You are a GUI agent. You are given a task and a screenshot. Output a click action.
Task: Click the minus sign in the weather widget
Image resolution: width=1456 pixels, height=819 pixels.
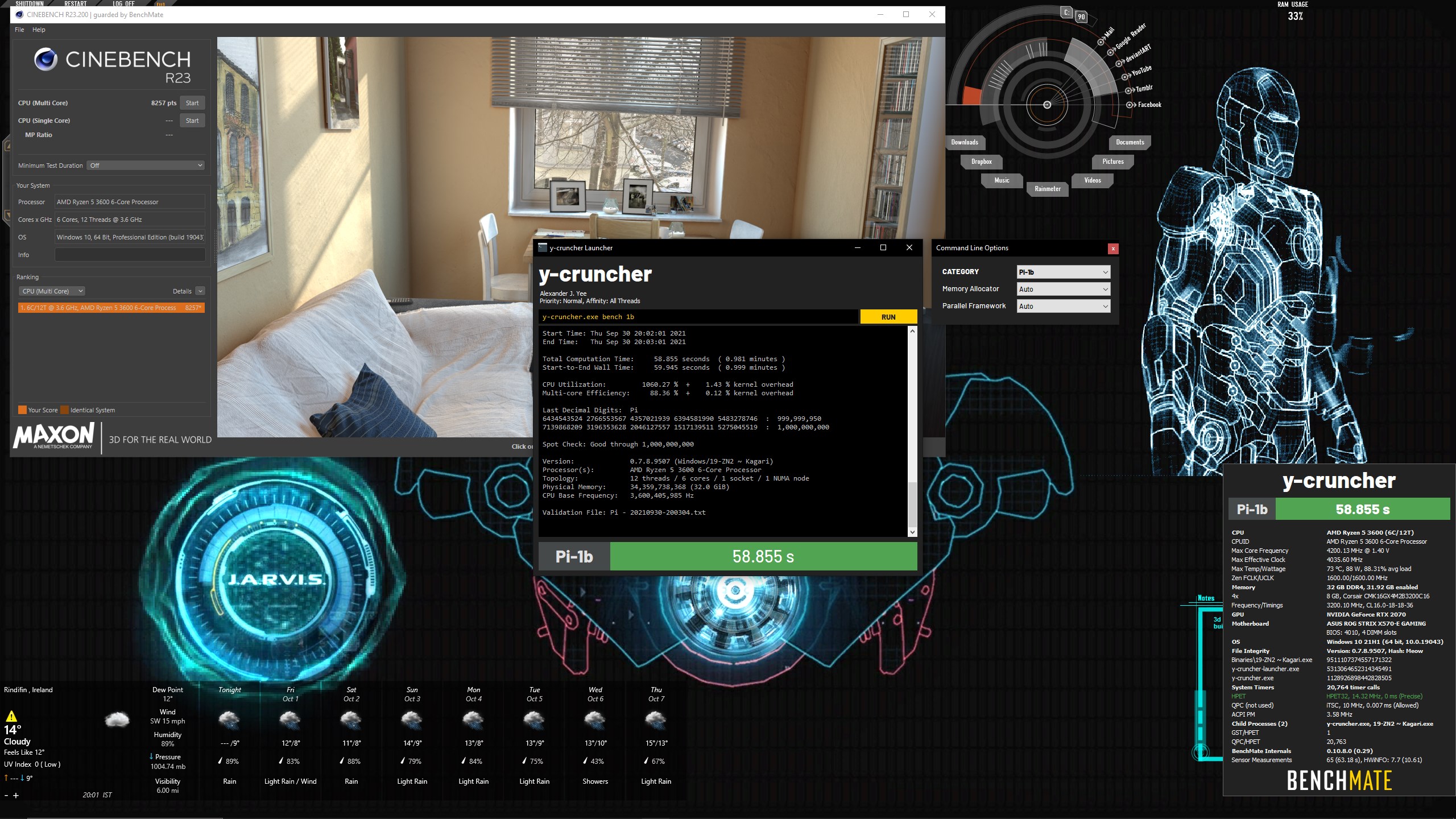click(6, 796)
